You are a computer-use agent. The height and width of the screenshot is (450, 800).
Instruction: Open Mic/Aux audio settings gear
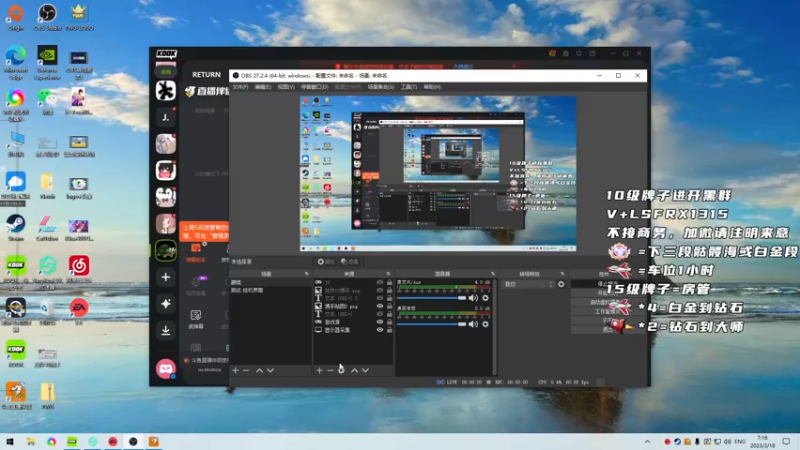tap(485, 298)
